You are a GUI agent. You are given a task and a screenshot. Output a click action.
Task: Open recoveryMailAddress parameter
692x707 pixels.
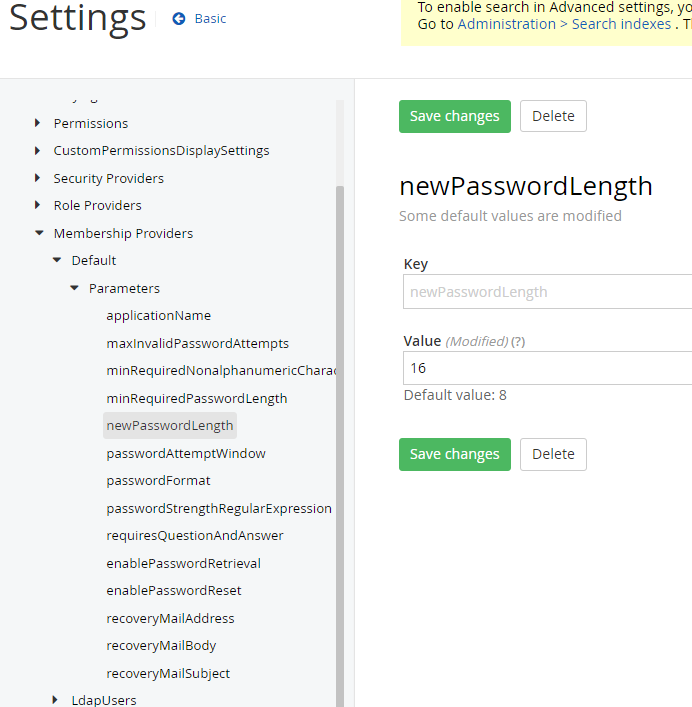[170, 619]
